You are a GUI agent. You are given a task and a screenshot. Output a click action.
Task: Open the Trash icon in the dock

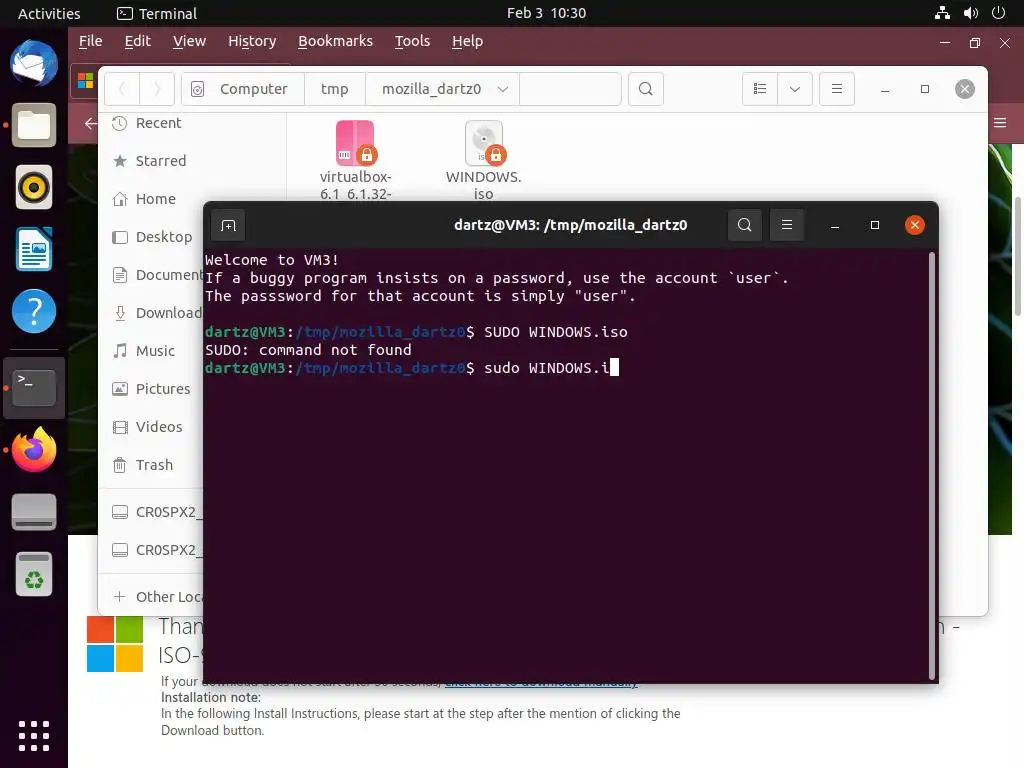[34, 574]
